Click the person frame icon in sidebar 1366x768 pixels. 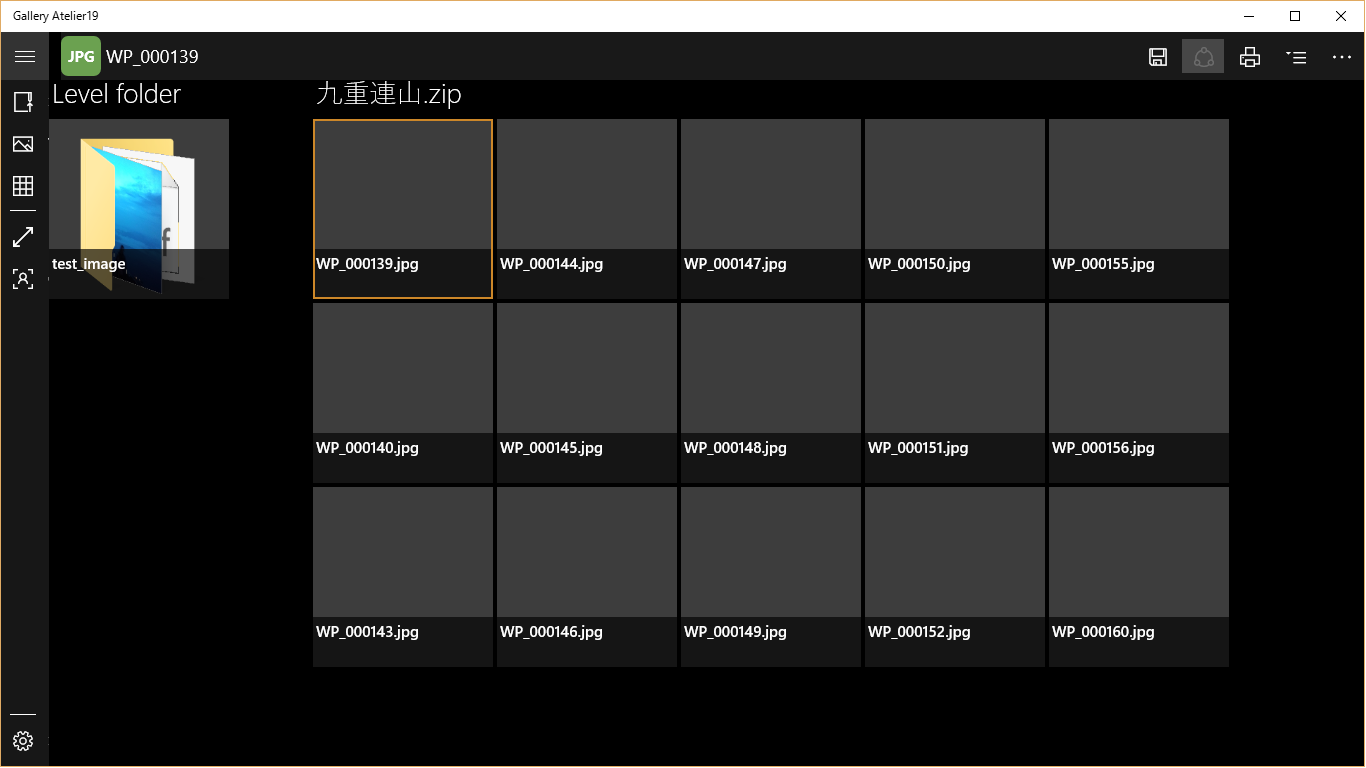23,279
